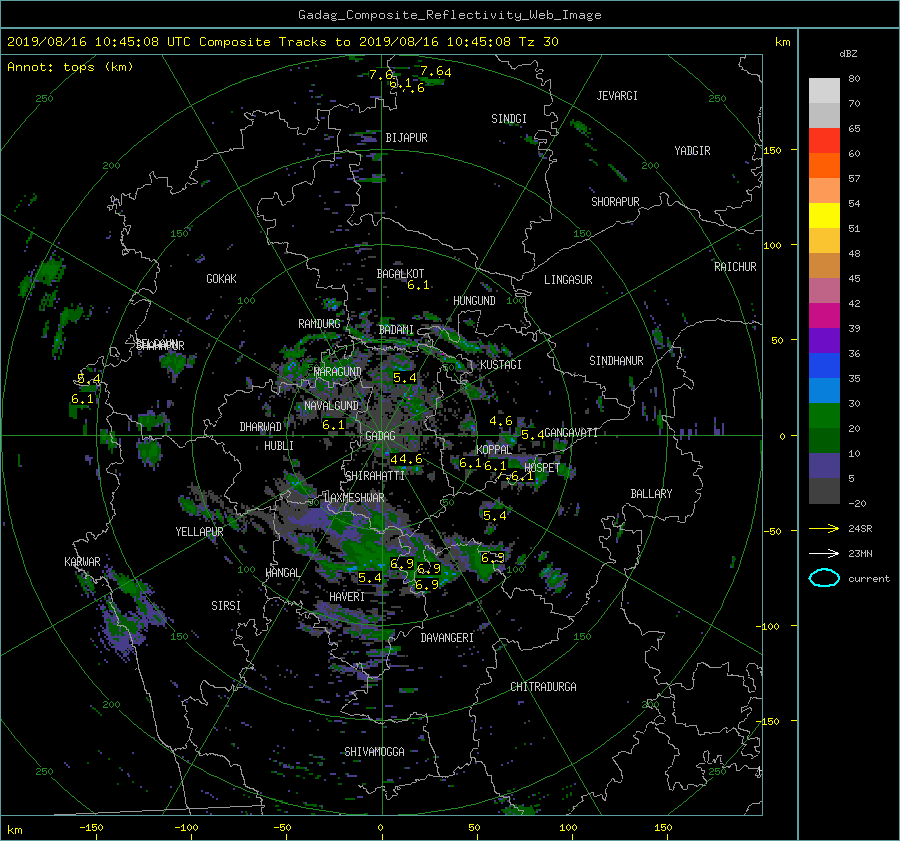Click the SHIVAMOGGA city label
900x841 pixels.
coord(374,752)
